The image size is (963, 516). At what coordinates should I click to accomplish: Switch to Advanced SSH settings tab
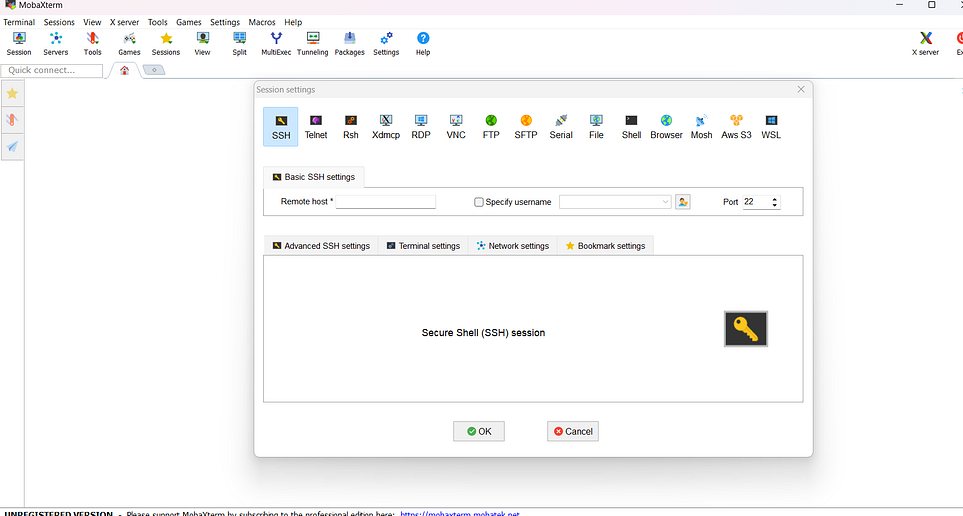pyautogui.click(x=321, y=246)
